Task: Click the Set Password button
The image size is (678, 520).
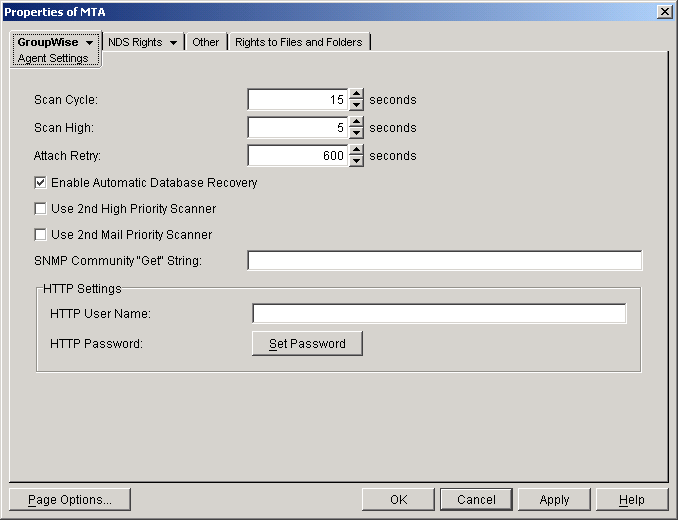Action: (x=307, y=344)
